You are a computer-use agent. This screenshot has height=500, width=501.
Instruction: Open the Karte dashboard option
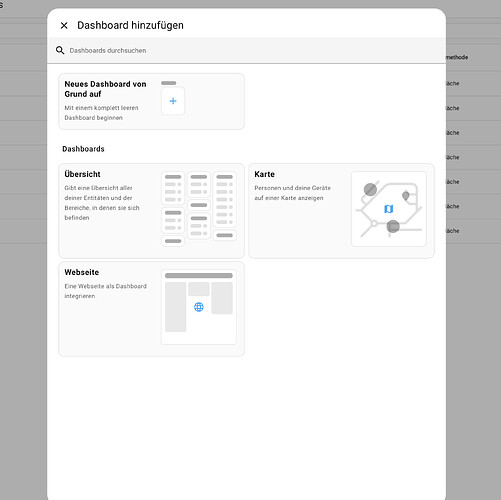pos(341,211)
